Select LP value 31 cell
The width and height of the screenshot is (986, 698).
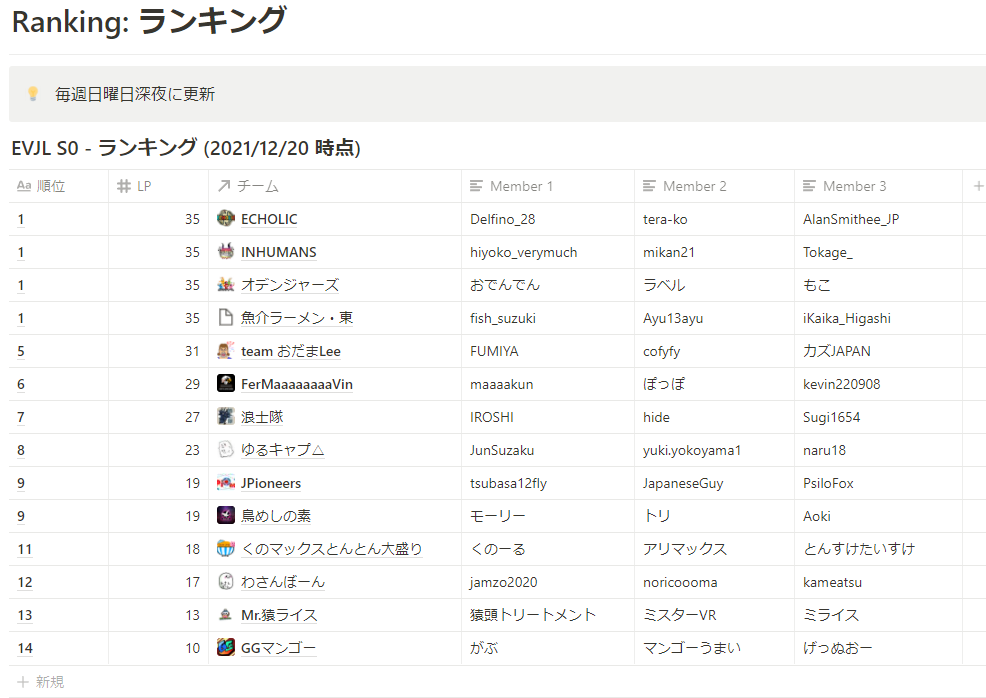[x=158, y=351]
